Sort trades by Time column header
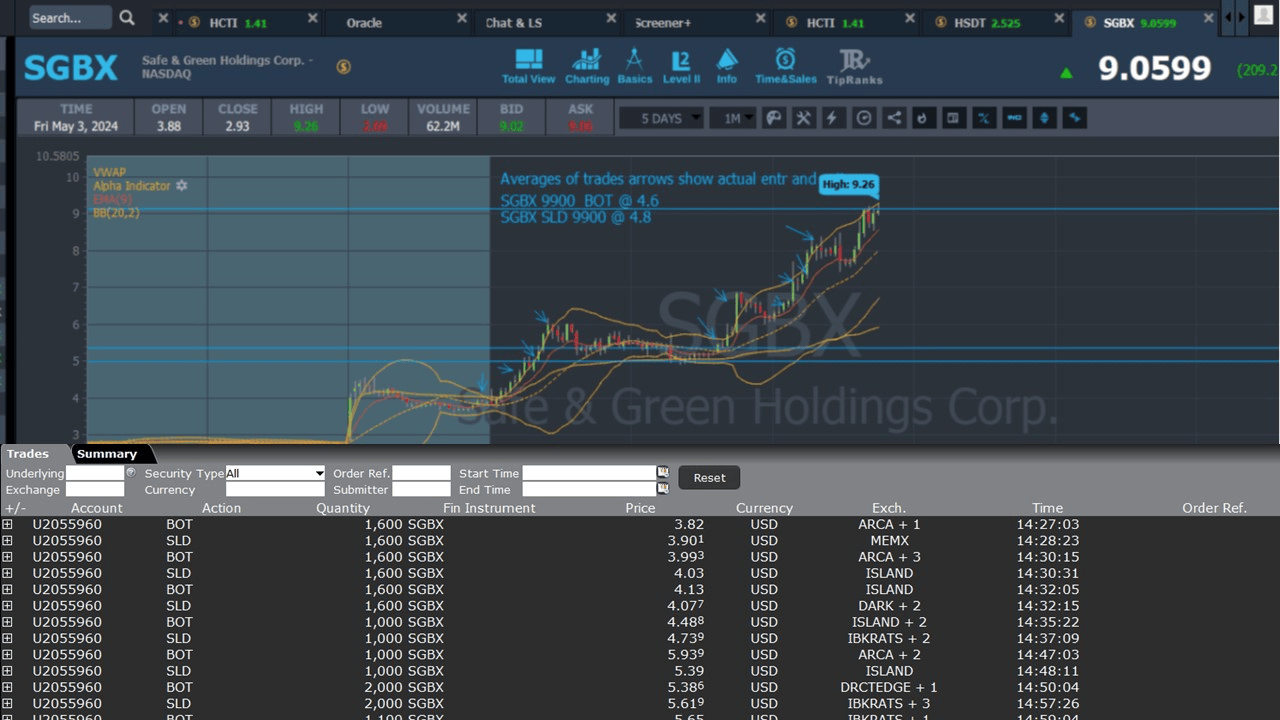This screenshot has height=720, width=1280. [x=1047, y=508]
